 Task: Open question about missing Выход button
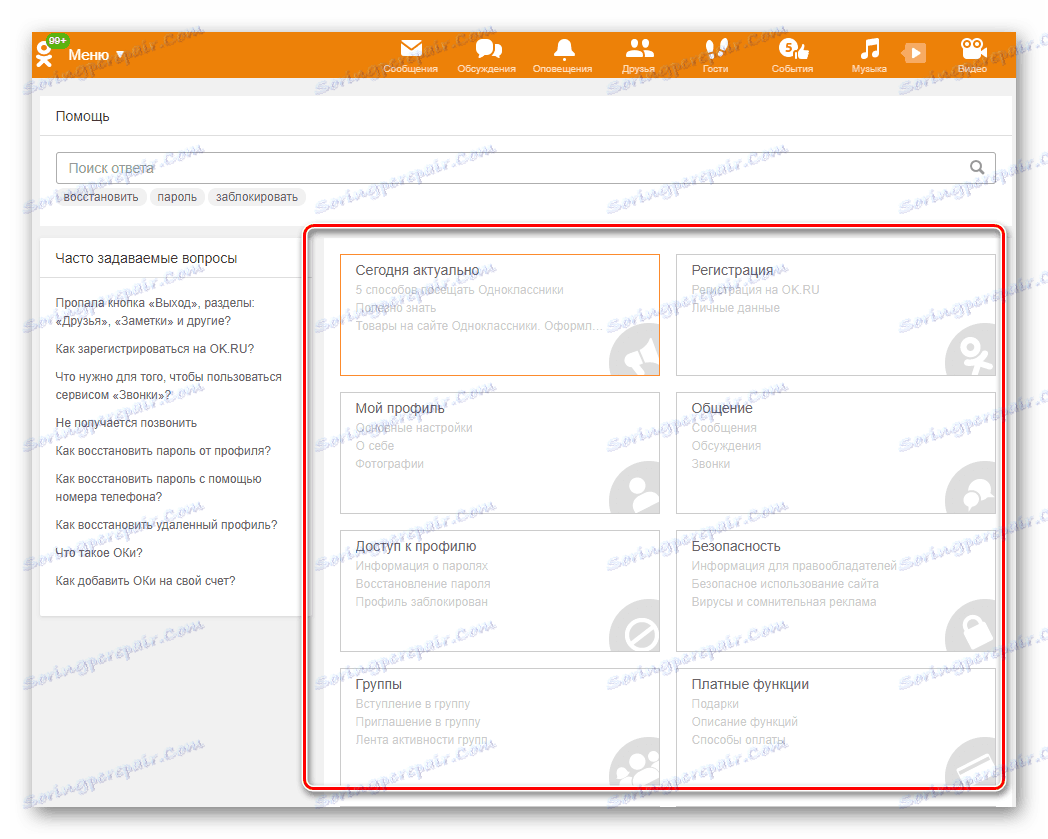pyautogui.click(x=155, y=312)
